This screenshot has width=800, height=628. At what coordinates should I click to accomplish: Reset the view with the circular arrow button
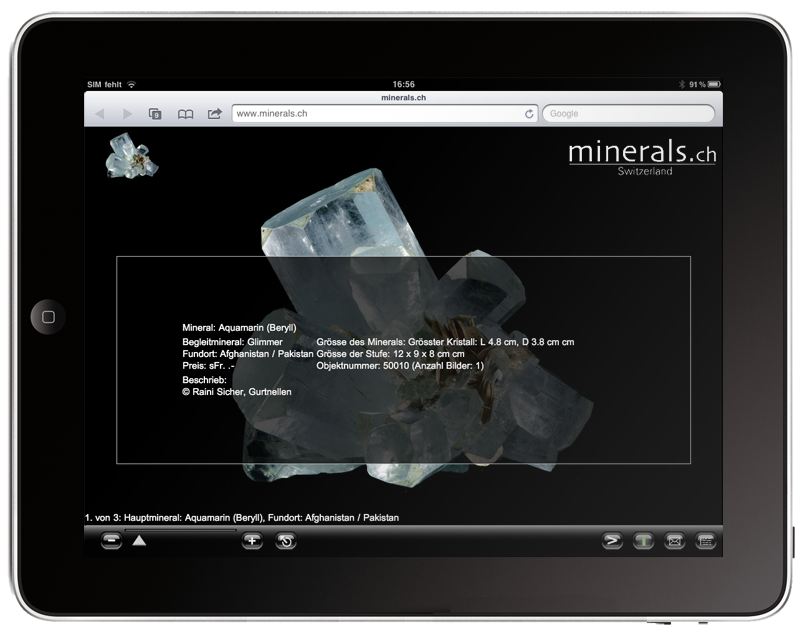pyautogui.click(x=286, y=541)
